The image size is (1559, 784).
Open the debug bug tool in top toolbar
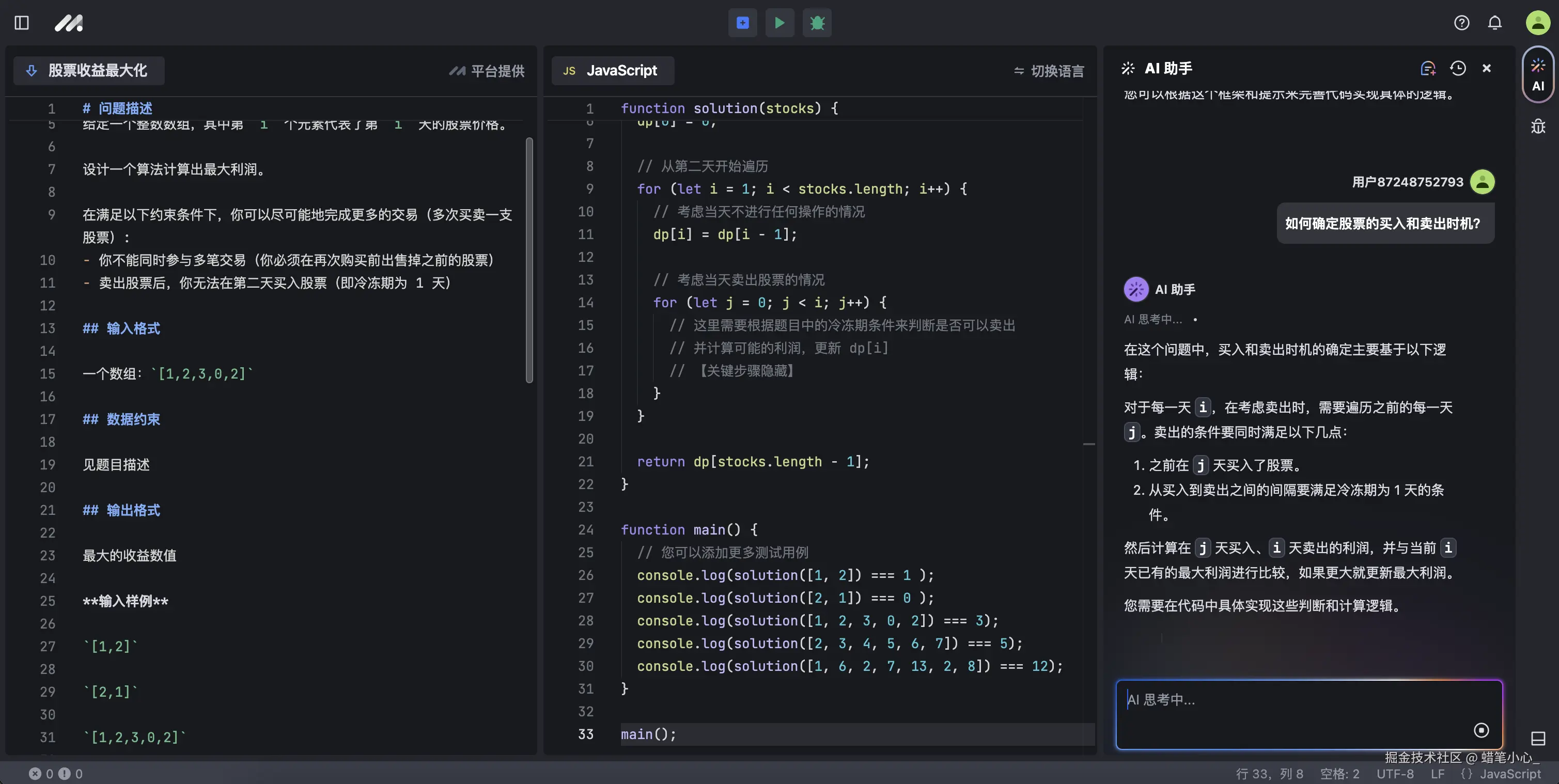816,22
